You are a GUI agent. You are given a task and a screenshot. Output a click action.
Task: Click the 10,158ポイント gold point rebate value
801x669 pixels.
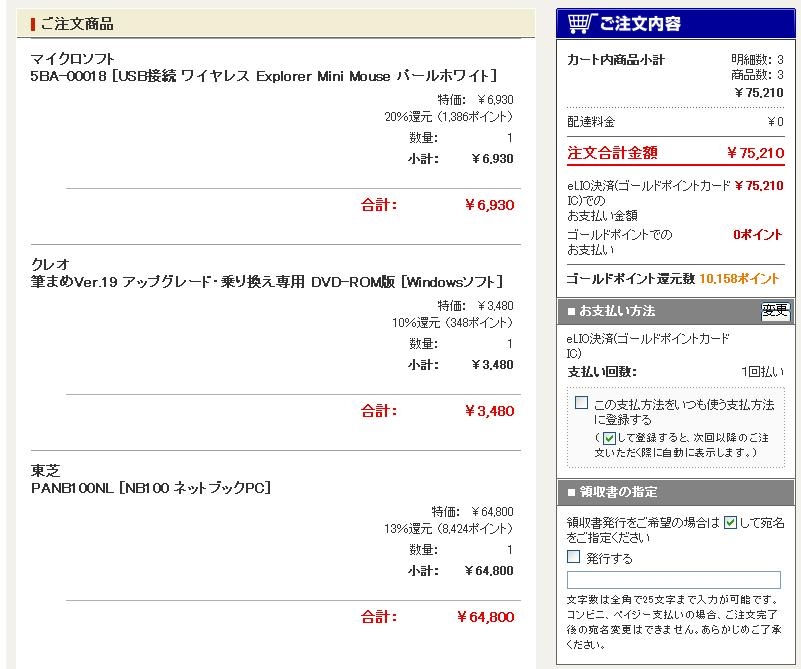tap(740, 278)
